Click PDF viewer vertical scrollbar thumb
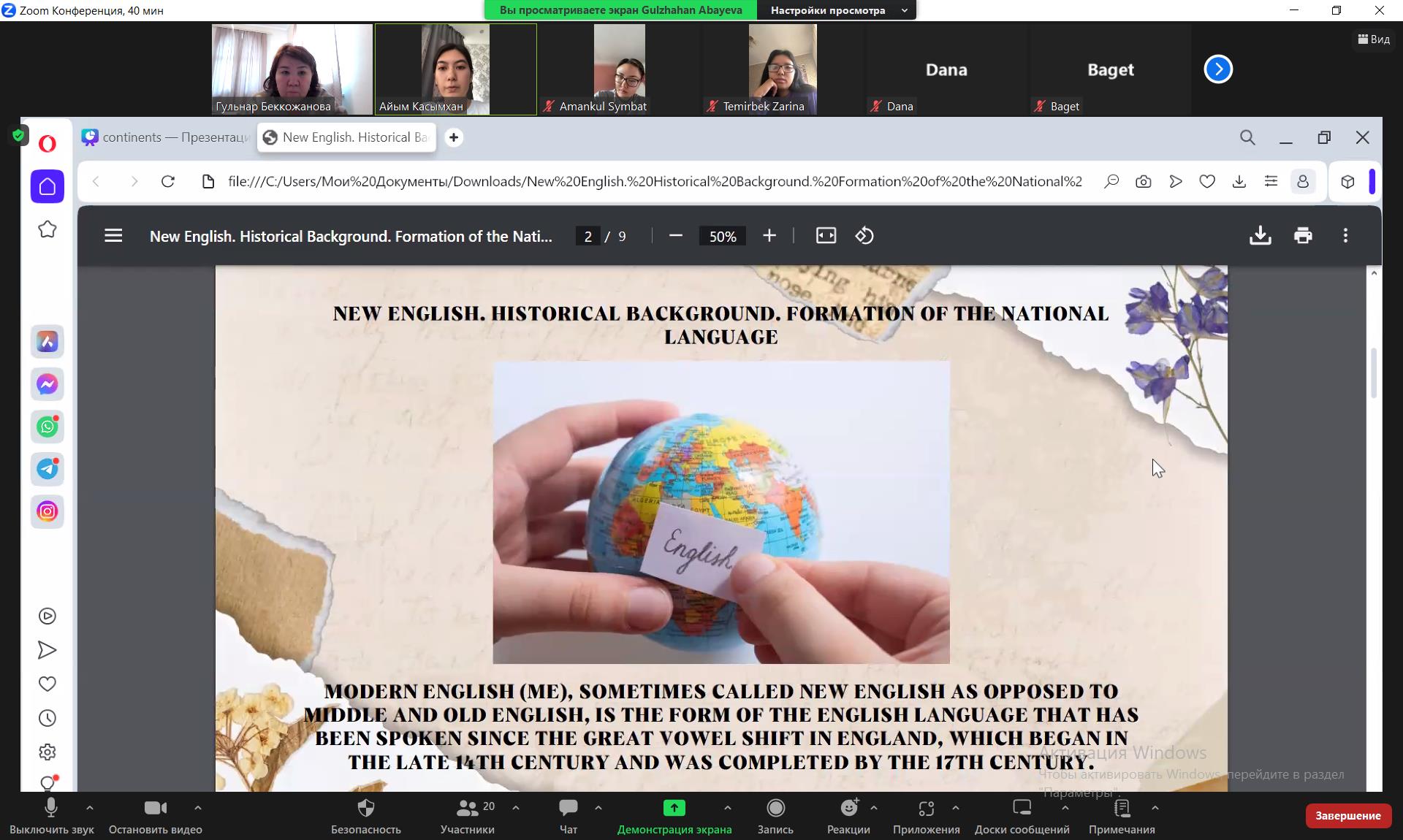The image size is (1403, 840). tap(1374, 373)
